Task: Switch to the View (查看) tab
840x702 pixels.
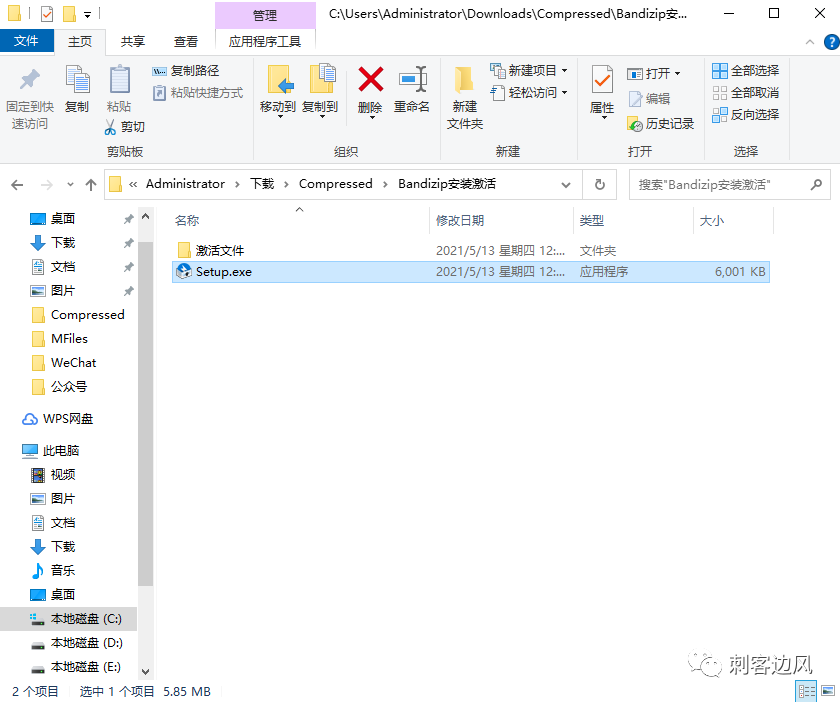Action: click(186, 41)
